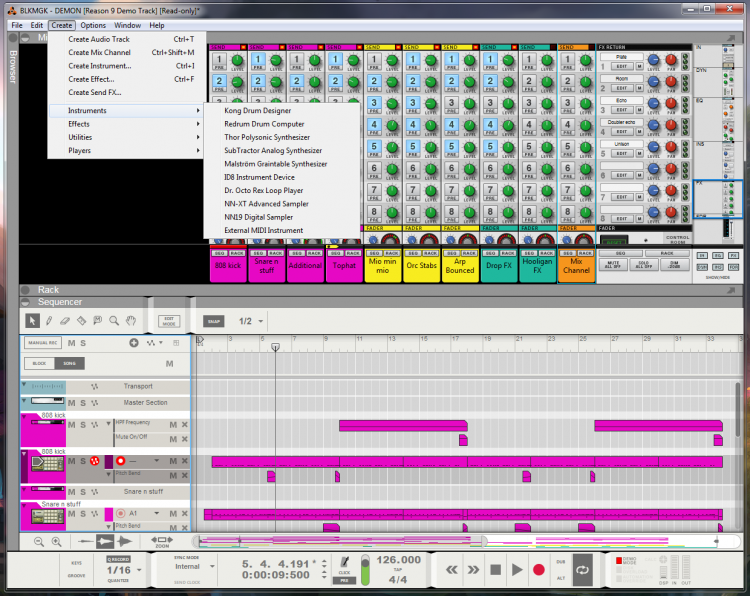Click the Rewind transport button
The height and width of the screenshot is (596, 750).
point(452,570)
